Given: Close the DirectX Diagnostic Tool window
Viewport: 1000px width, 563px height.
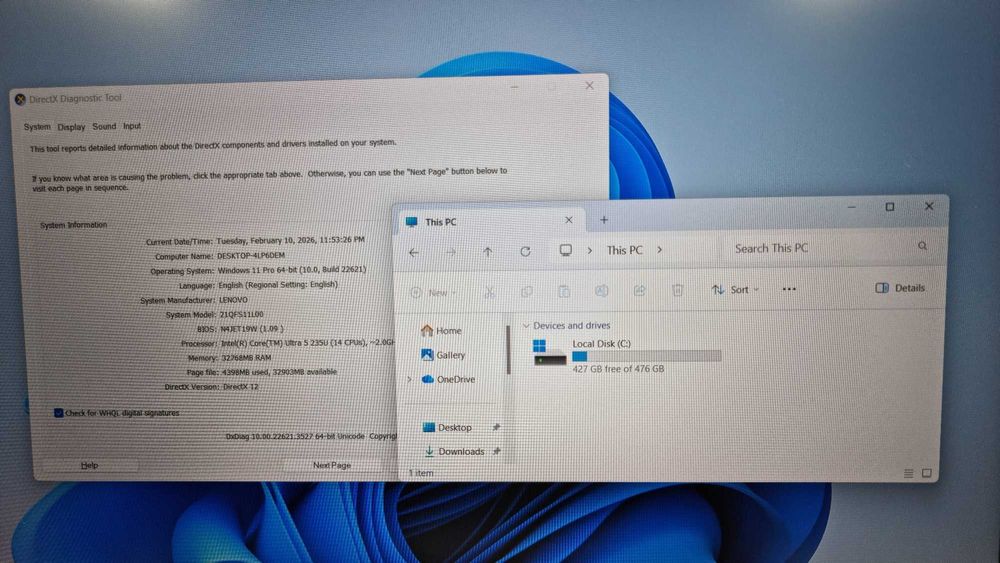Looking at the screenshot, I should pos(589,85).
